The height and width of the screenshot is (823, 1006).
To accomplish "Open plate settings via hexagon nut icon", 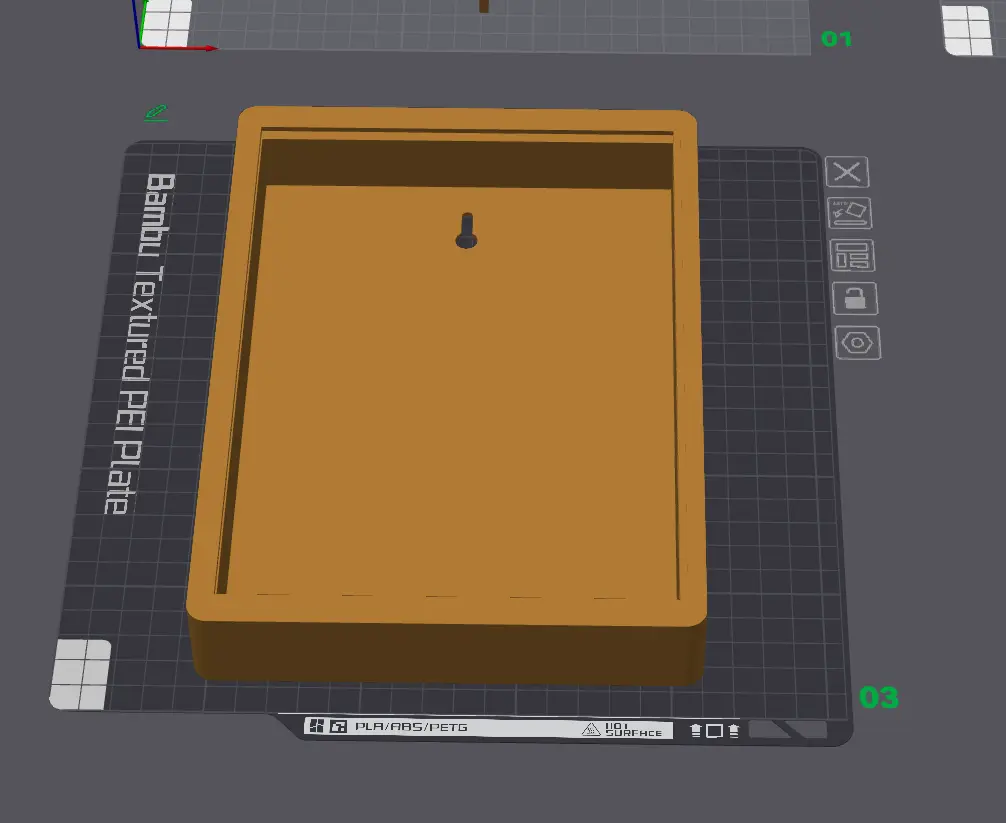I will [857, 343].
